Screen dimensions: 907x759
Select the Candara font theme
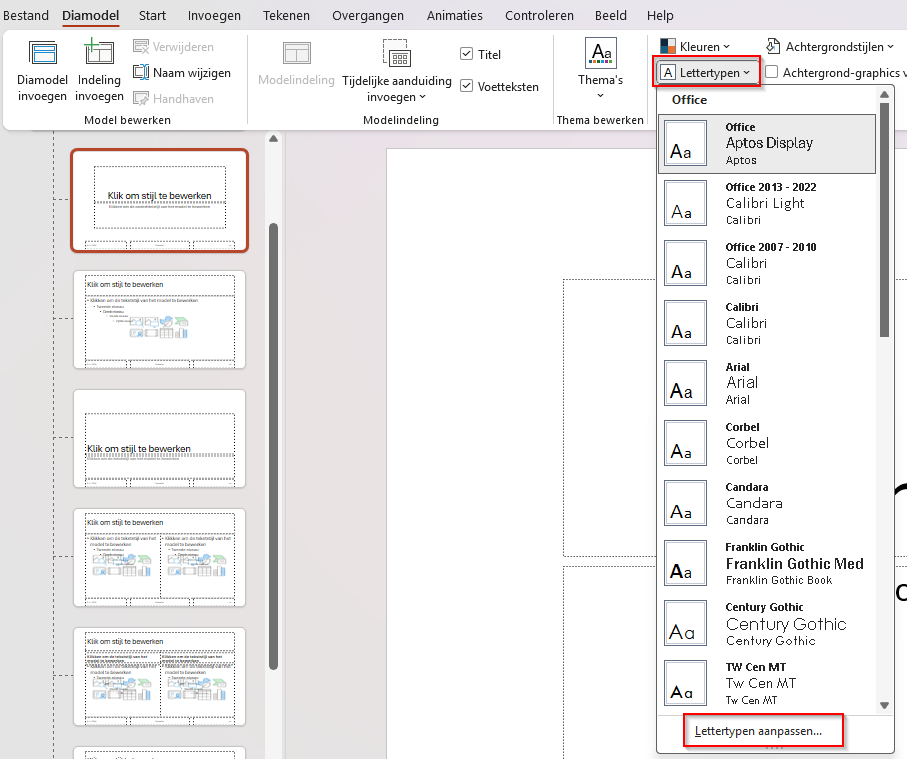point(767,503)
